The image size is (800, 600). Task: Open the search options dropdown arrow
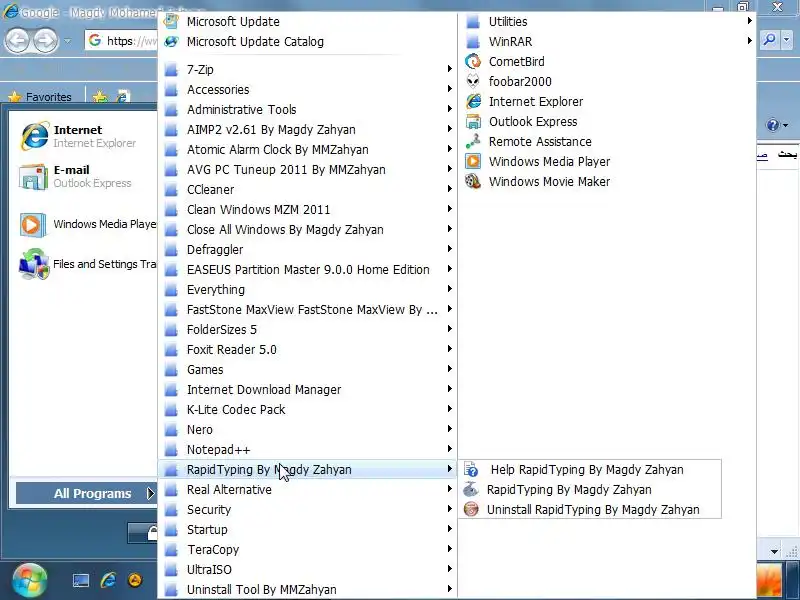[x=787, y=39]
